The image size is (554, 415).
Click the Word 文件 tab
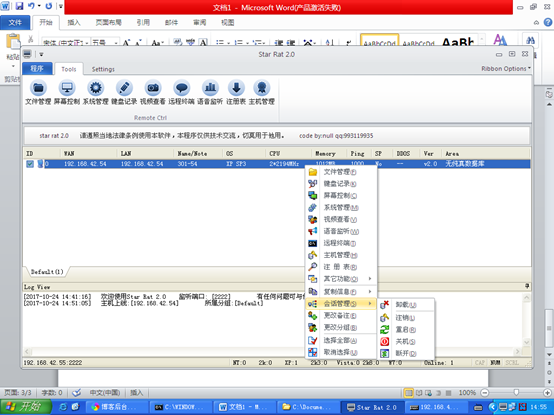click(15, 23)
